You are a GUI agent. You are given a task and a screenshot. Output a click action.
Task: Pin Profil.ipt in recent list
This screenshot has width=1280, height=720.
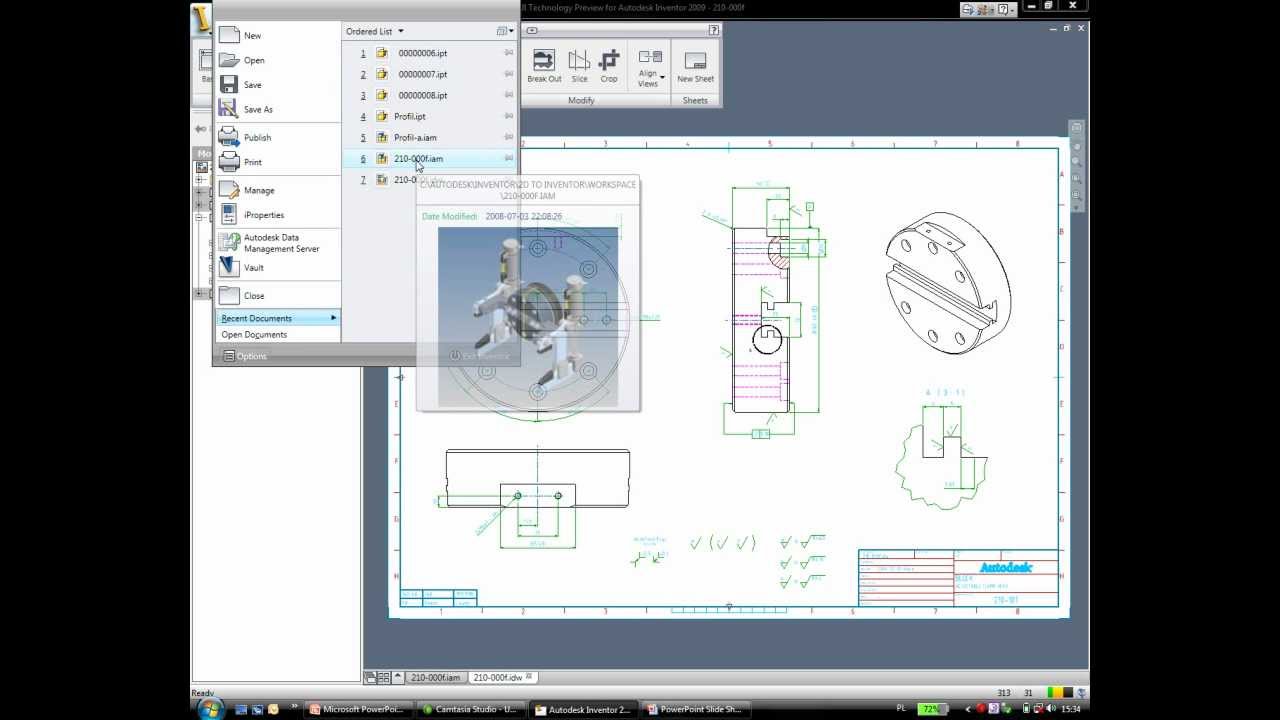tap(508, 116)
